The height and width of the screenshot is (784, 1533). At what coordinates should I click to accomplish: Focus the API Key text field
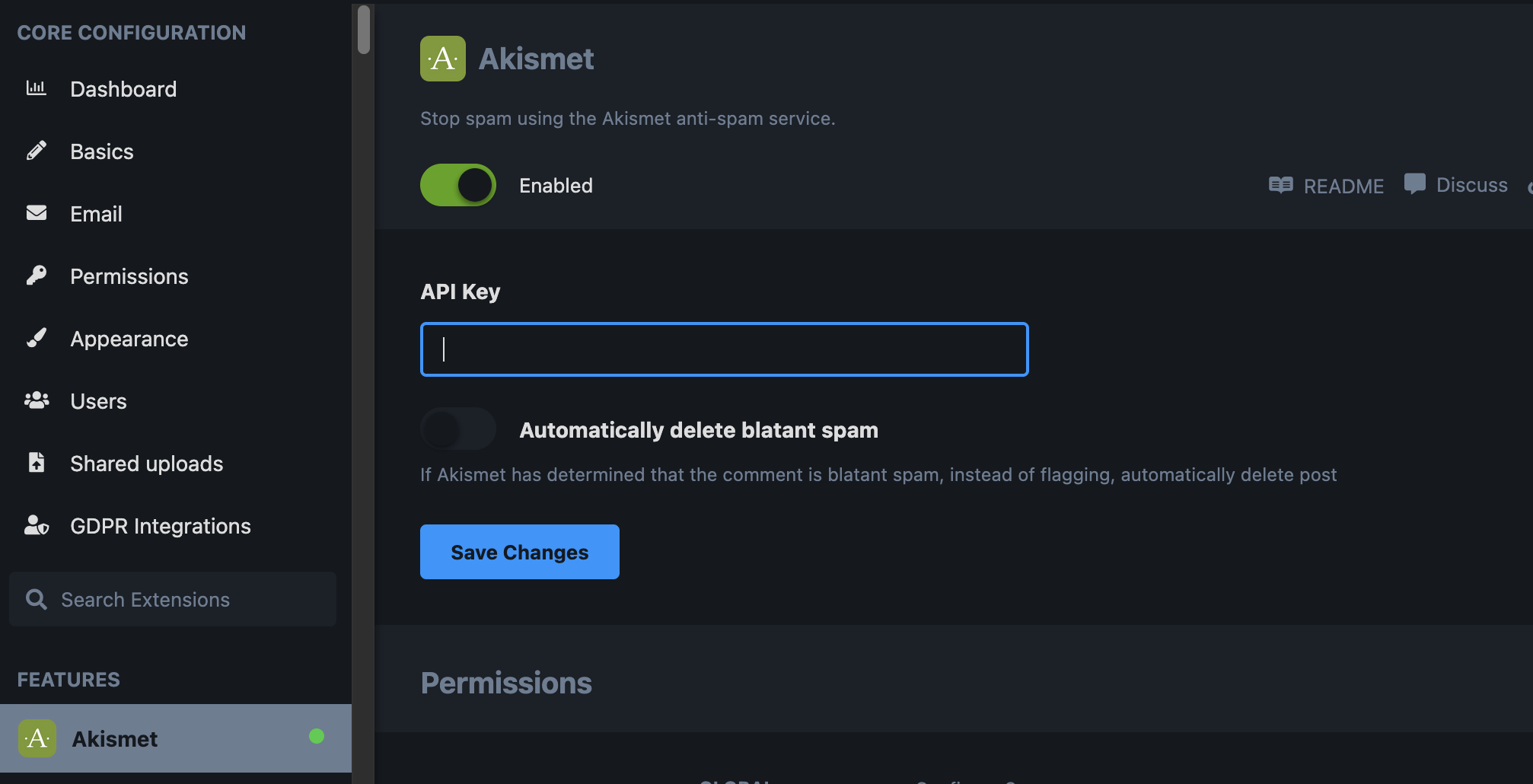(x=724, y=349)
